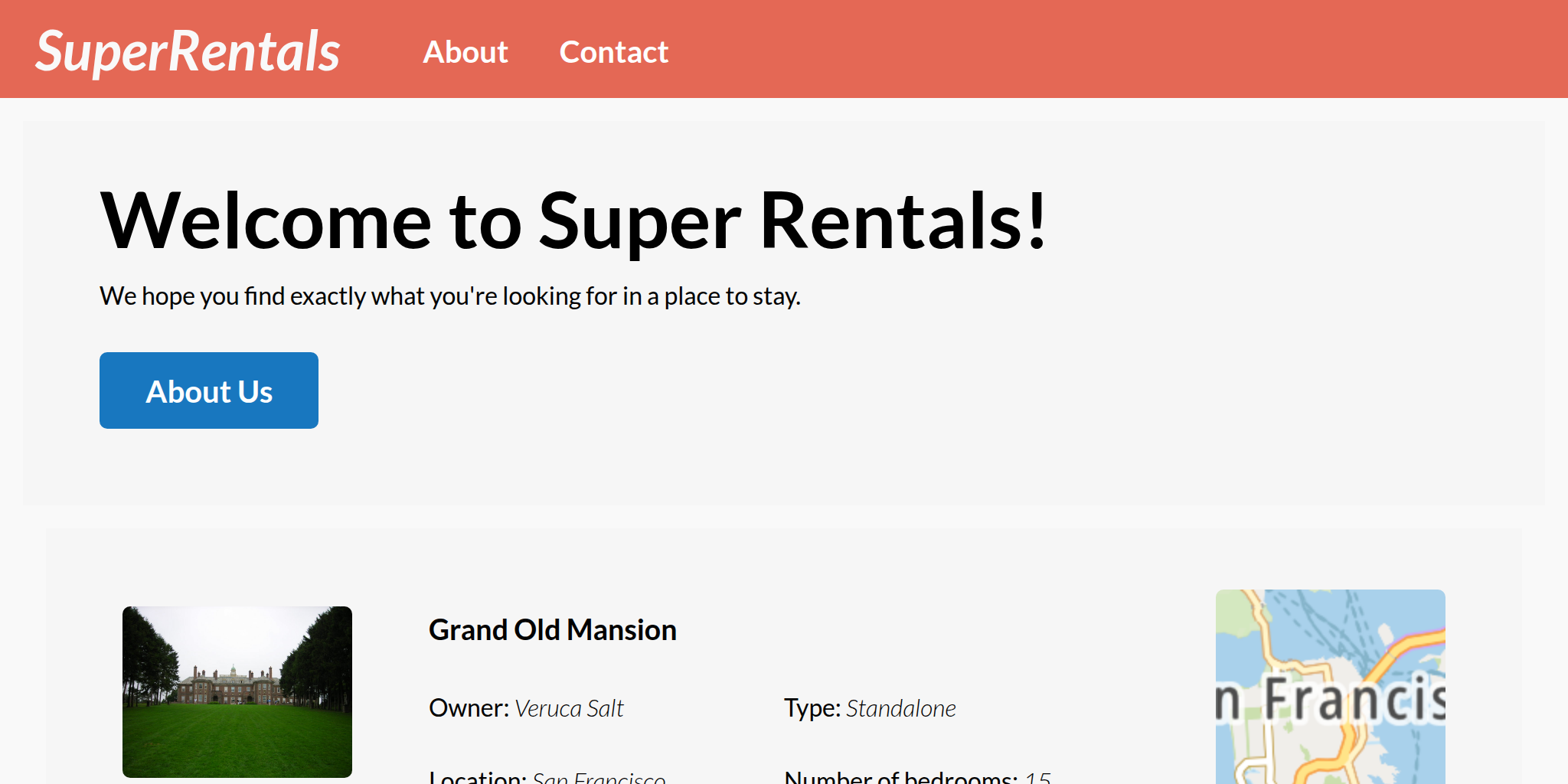1568x784 pixels.
Task: Click the Grand Old Mansion title
Action: coord(552,630)
